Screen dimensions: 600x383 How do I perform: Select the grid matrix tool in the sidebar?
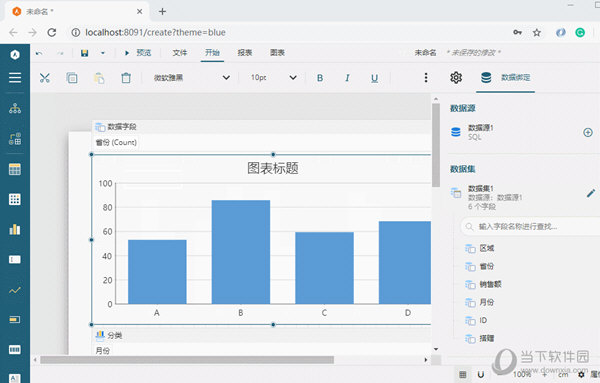15,199
